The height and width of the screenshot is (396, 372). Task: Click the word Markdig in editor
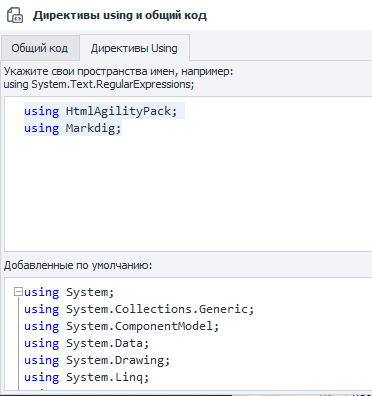point(90,128)
